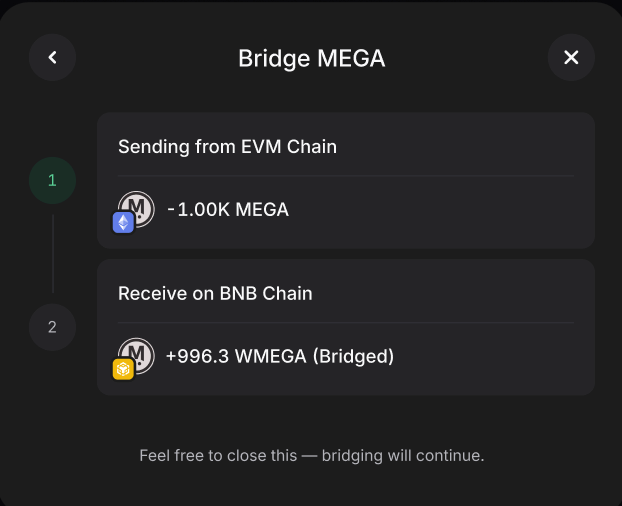Click the line connecting steps 1 and 2
The height and width of the screenshot is (506, 622).
52,254
